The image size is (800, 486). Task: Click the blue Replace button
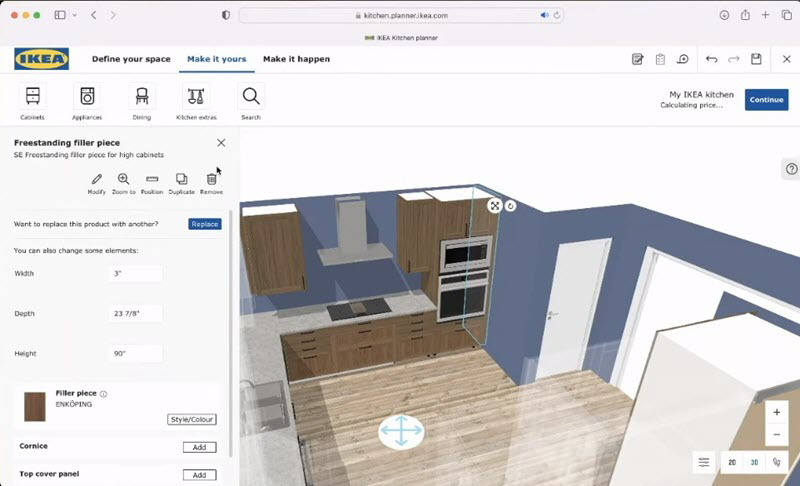click(204, 224)
